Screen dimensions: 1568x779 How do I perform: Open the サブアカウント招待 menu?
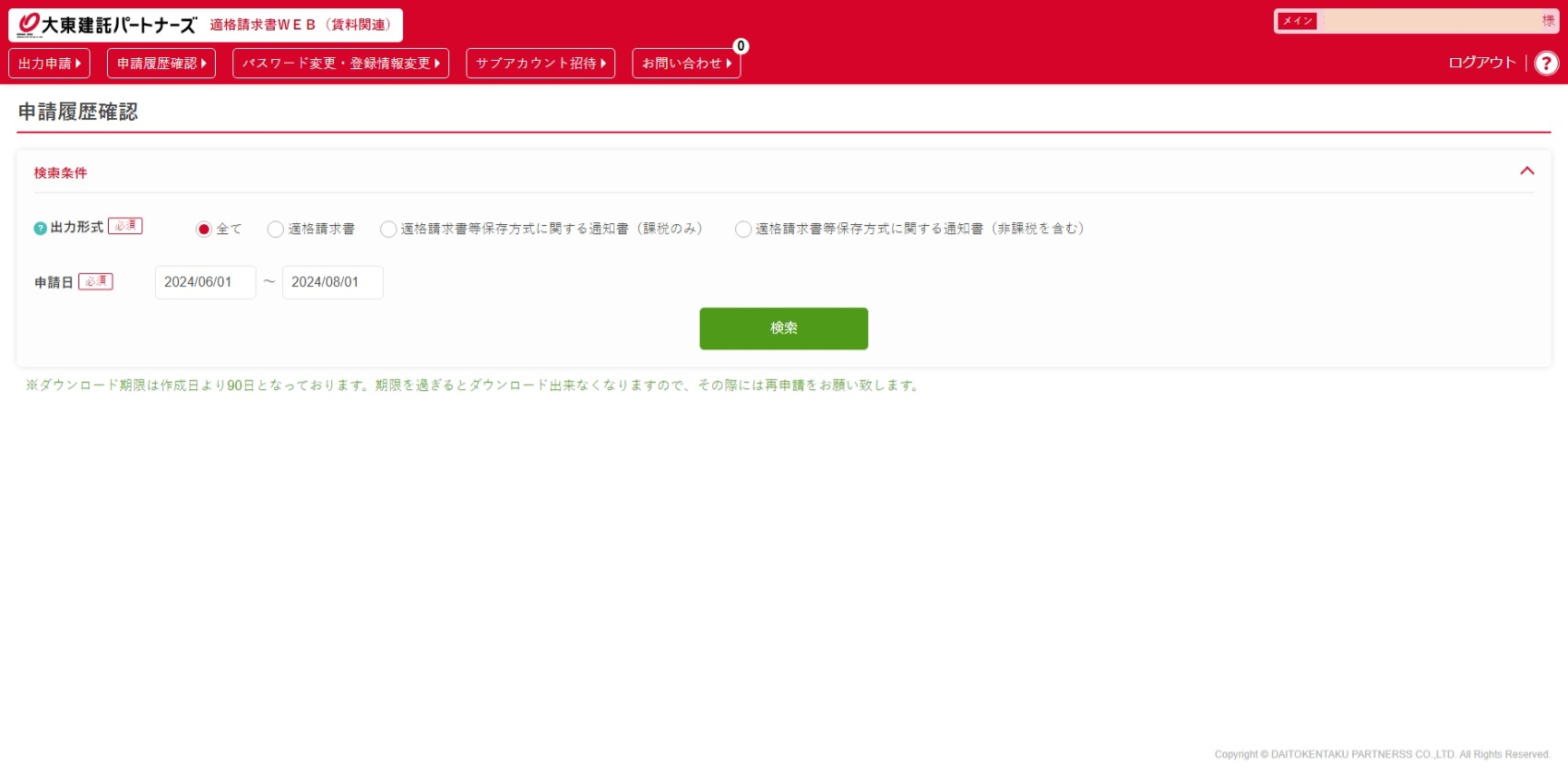540,64
